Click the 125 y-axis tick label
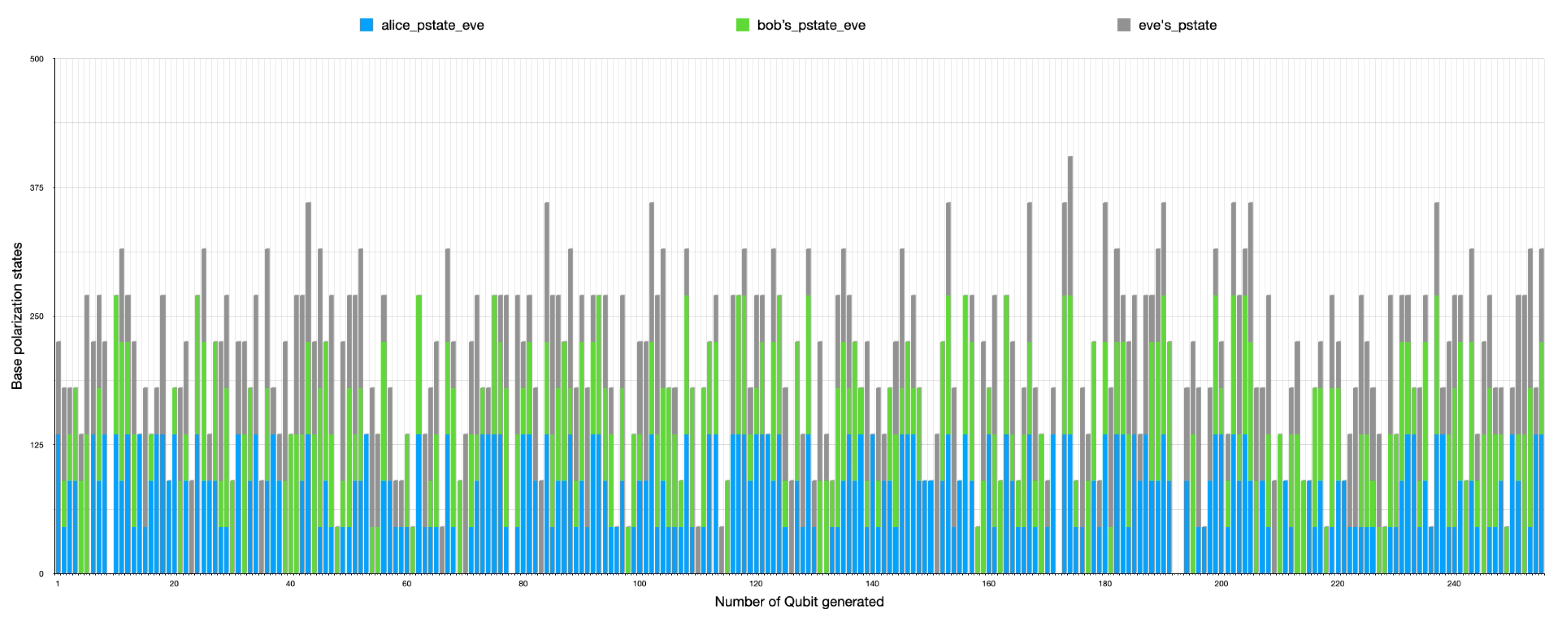The width and height of the screenshot is (1568, 617). (x=37, y=445)
